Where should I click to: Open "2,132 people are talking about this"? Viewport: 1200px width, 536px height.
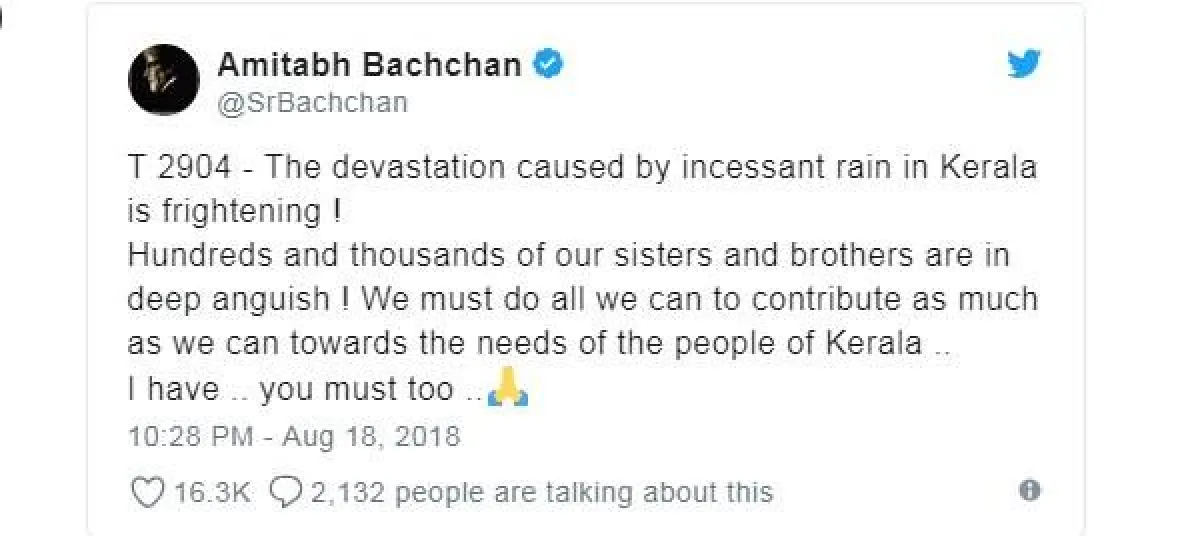click(541, 492)
